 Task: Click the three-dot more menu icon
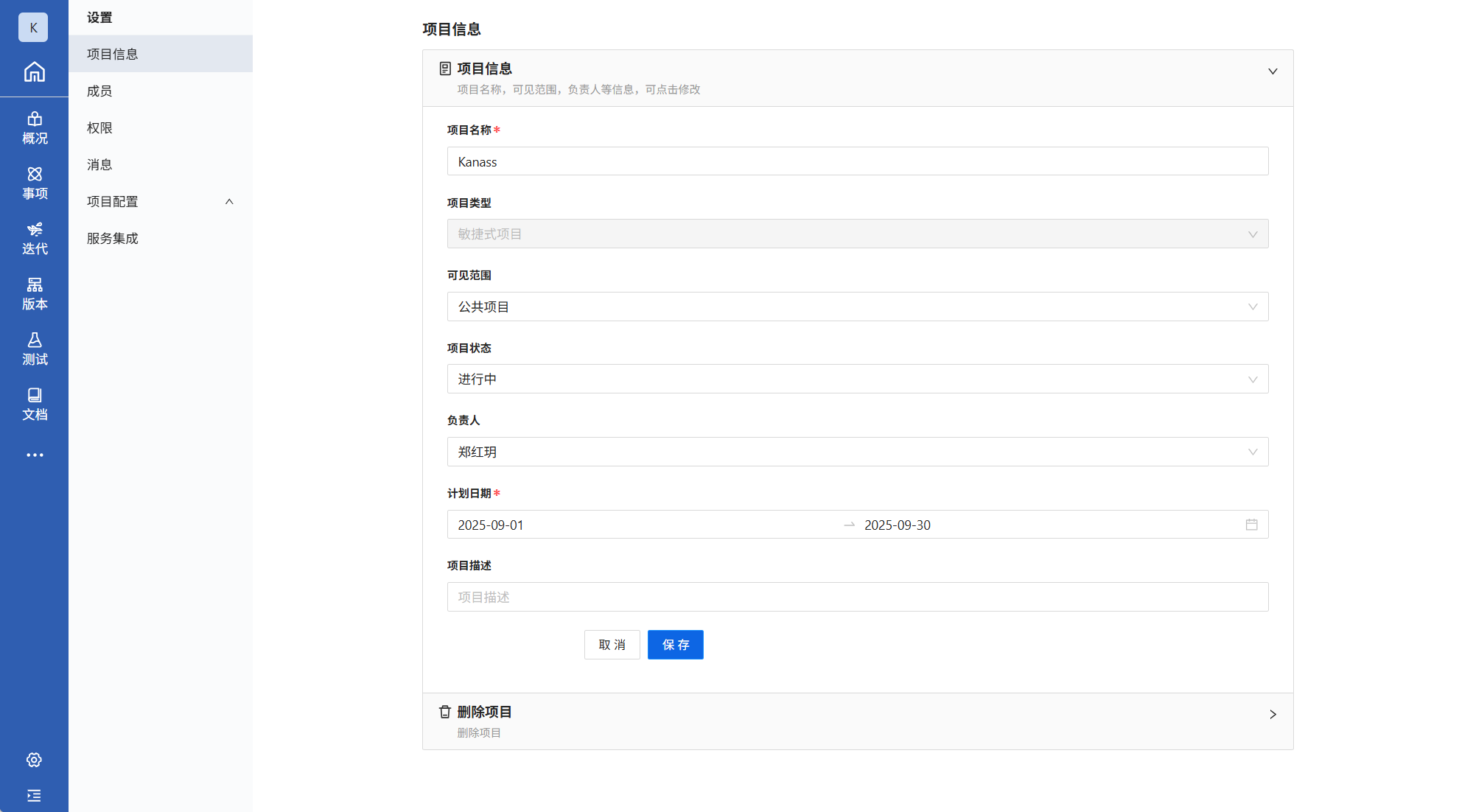tap(34, 455)
